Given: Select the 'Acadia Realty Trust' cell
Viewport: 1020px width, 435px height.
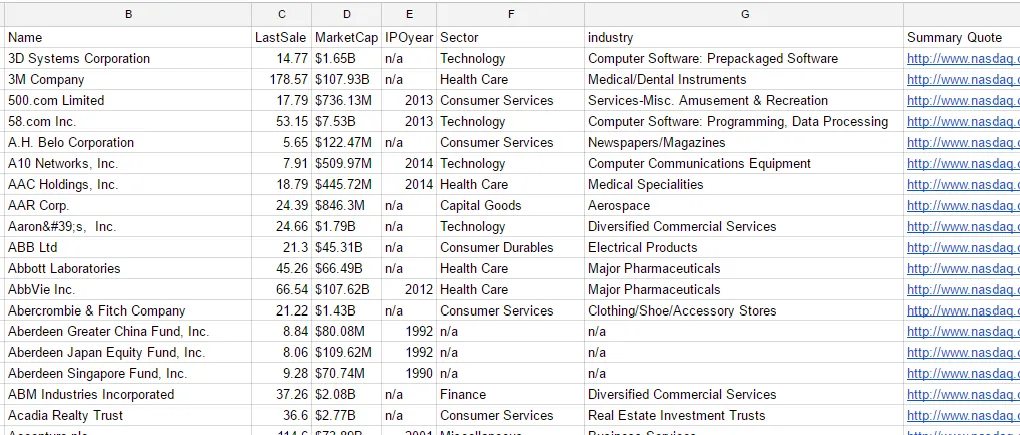Looking at the screenshot, I should pyautogui.click(x=128, y=415).
